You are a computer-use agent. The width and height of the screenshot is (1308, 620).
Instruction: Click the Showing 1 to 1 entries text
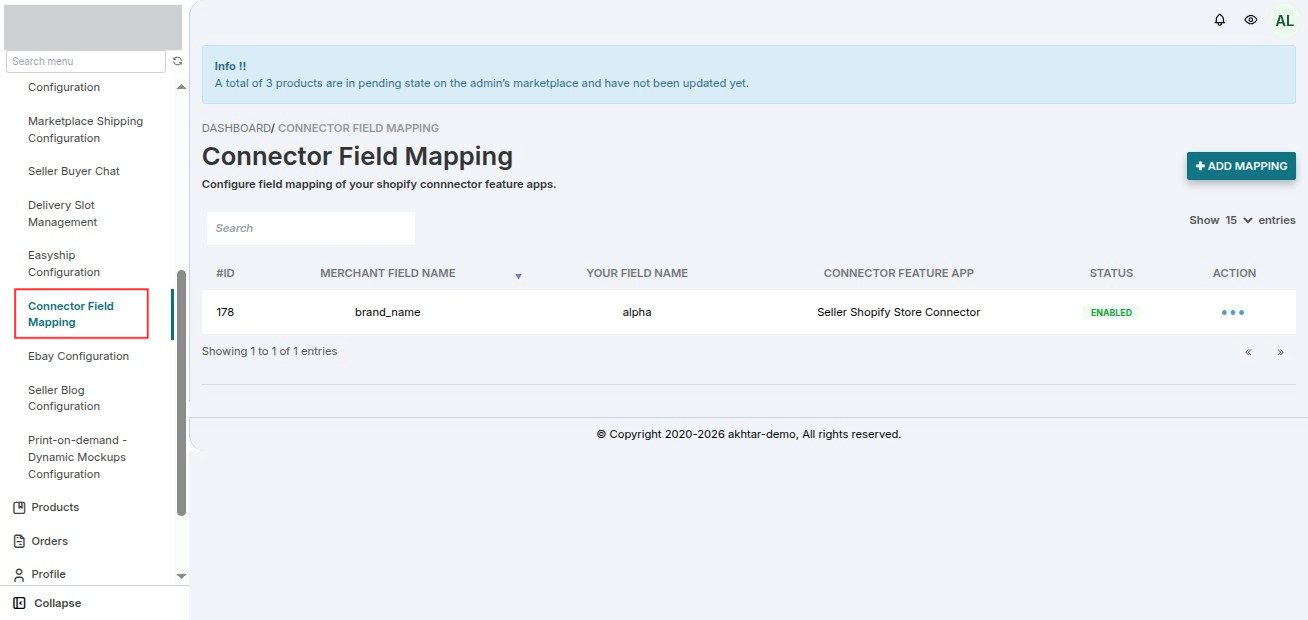click(x=270, y=351)
